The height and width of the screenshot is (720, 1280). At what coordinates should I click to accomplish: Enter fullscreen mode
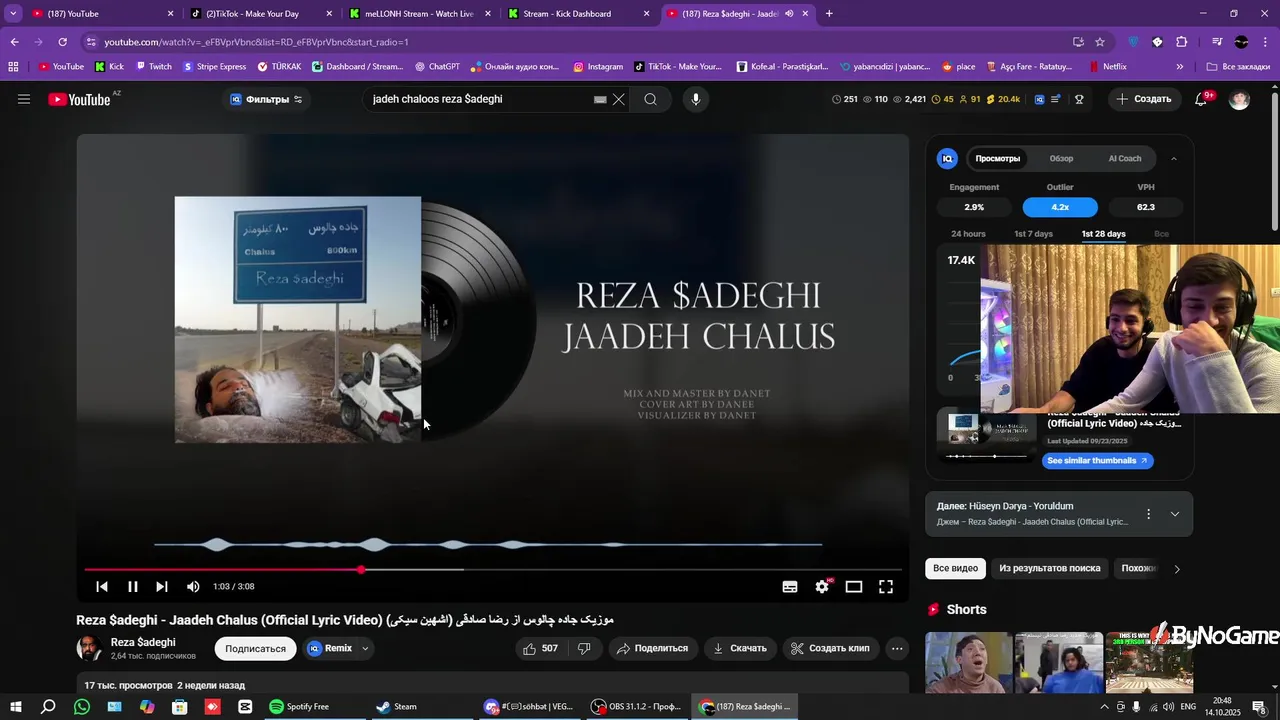(886, 587)
